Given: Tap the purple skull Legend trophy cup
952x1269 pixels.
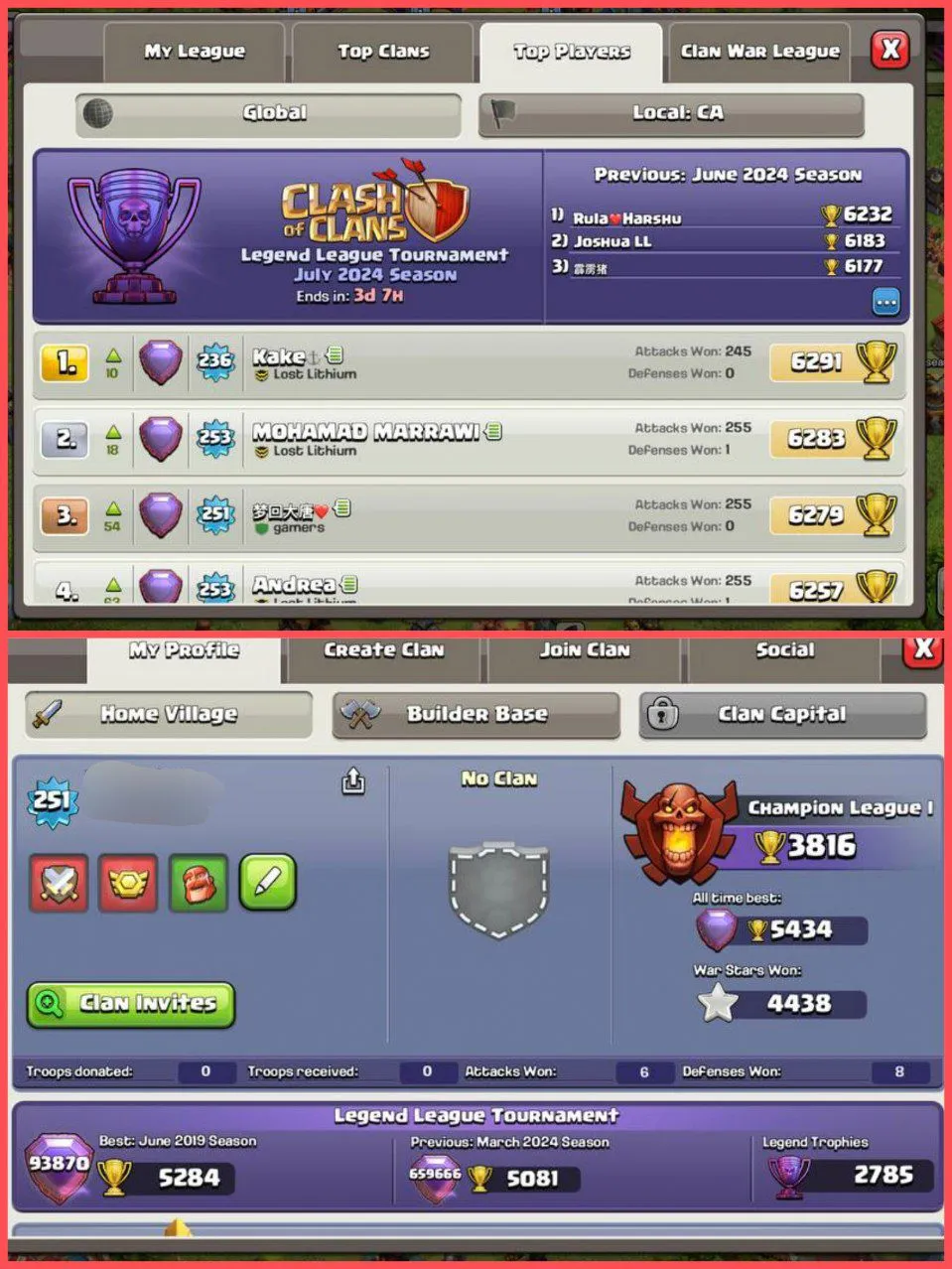Looking at the screenshot, I should pos(133,236).
